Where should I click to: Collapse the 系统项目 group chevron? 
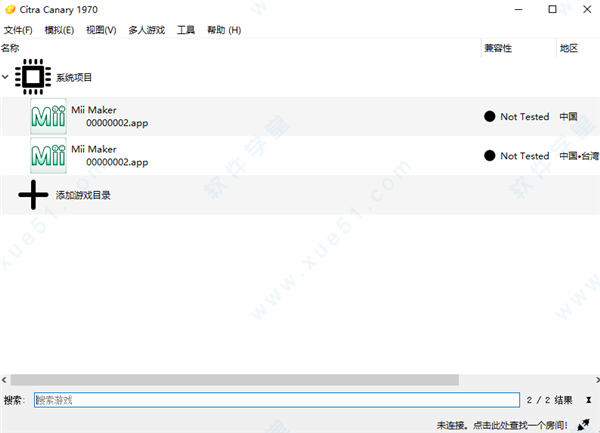pos(5,77)
